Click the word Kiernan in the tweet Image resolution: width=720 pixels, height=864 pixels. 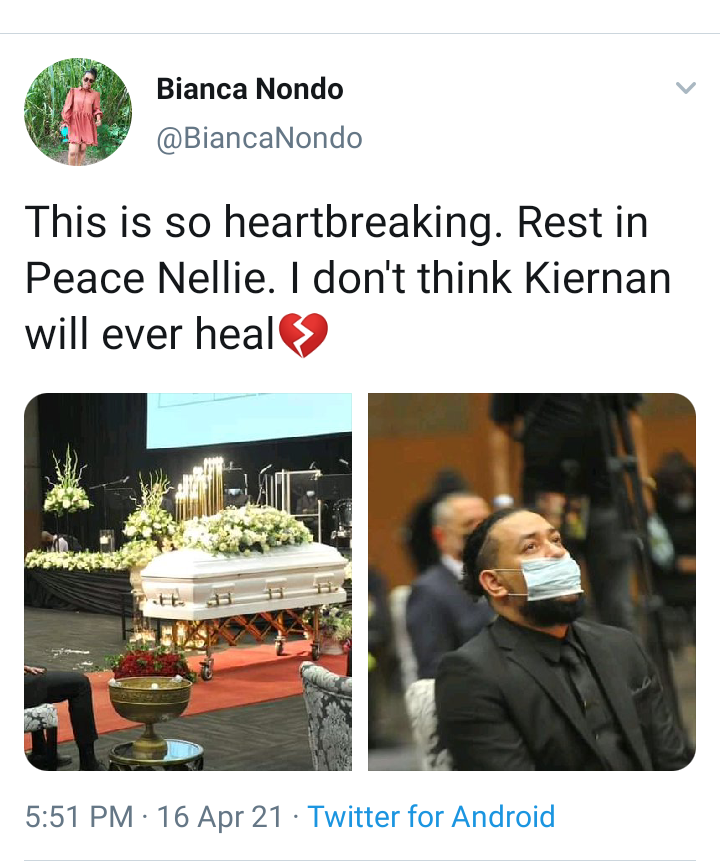(598, 278)
